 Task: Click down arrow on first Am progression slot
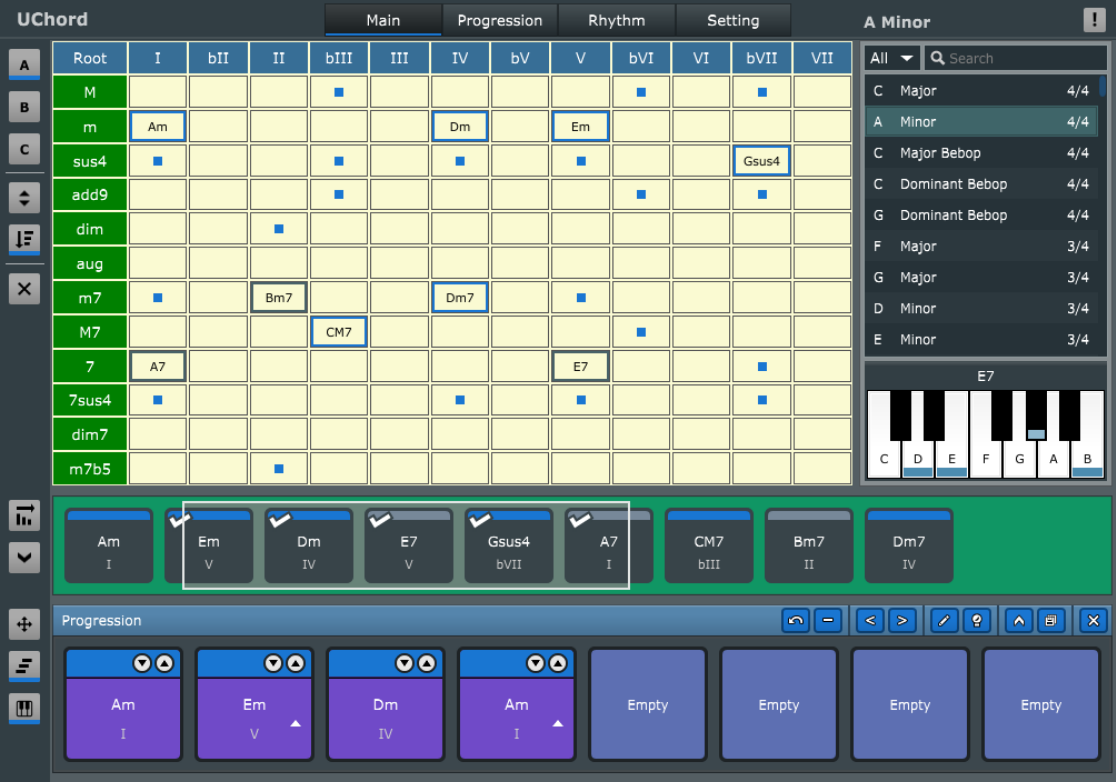tap(142, 663)
